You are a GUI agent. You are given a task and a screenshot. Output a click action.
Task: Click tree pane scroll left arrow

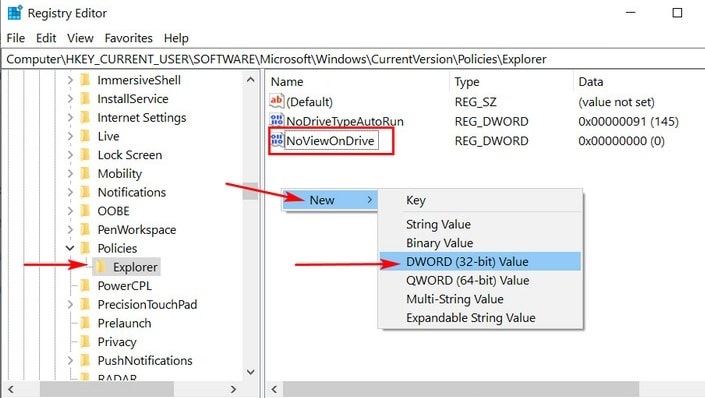pos(11,389)
